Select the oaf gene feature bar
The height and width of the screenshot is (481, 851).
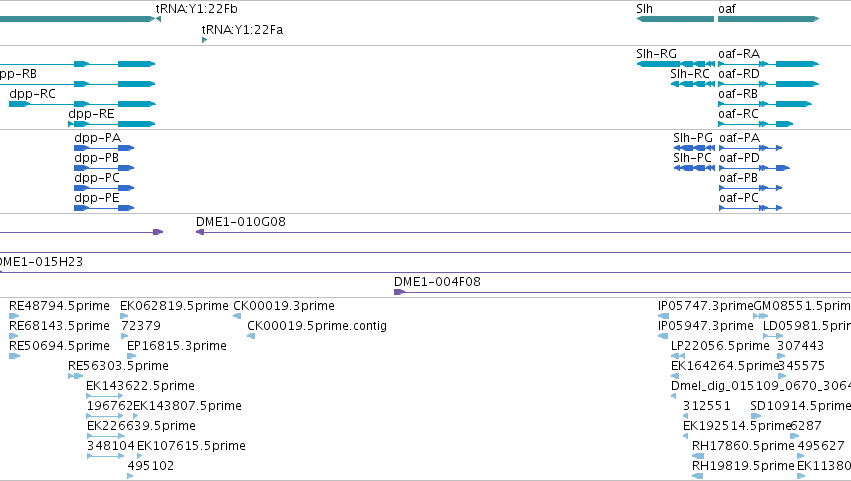(769, 19)
